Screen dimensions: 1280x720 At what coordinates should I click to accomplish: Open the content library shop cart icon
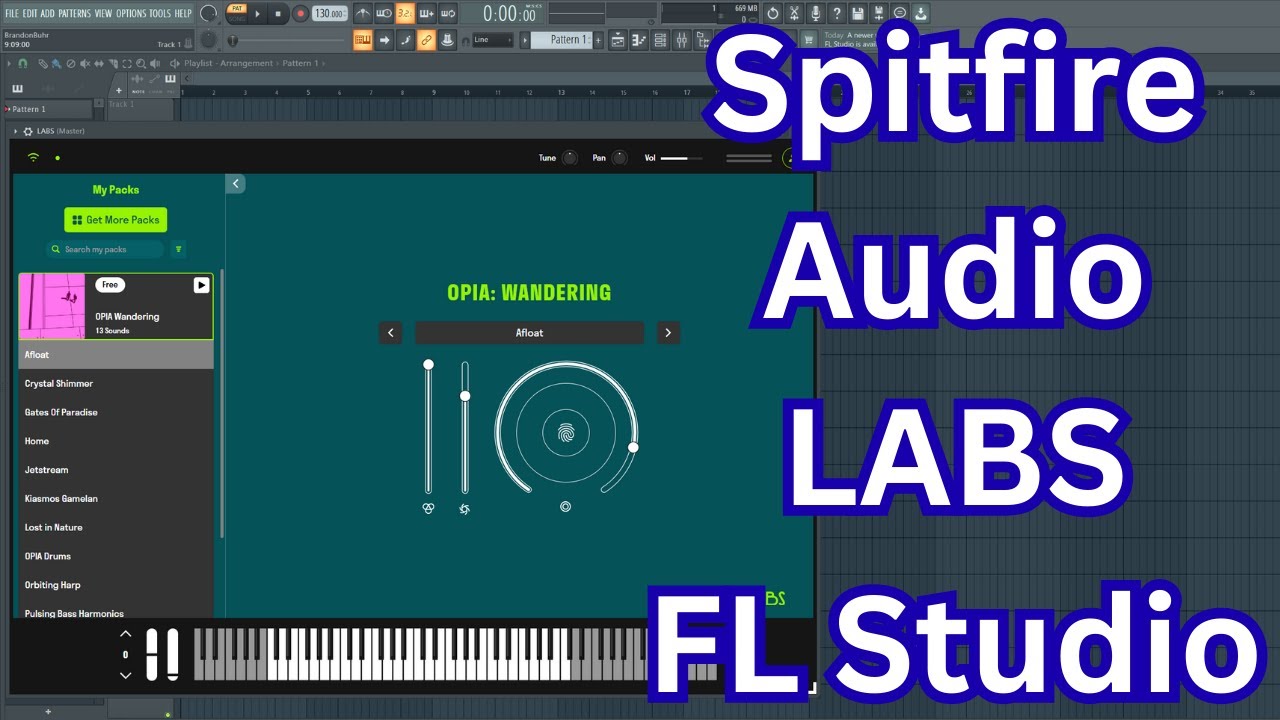point(809,40)
